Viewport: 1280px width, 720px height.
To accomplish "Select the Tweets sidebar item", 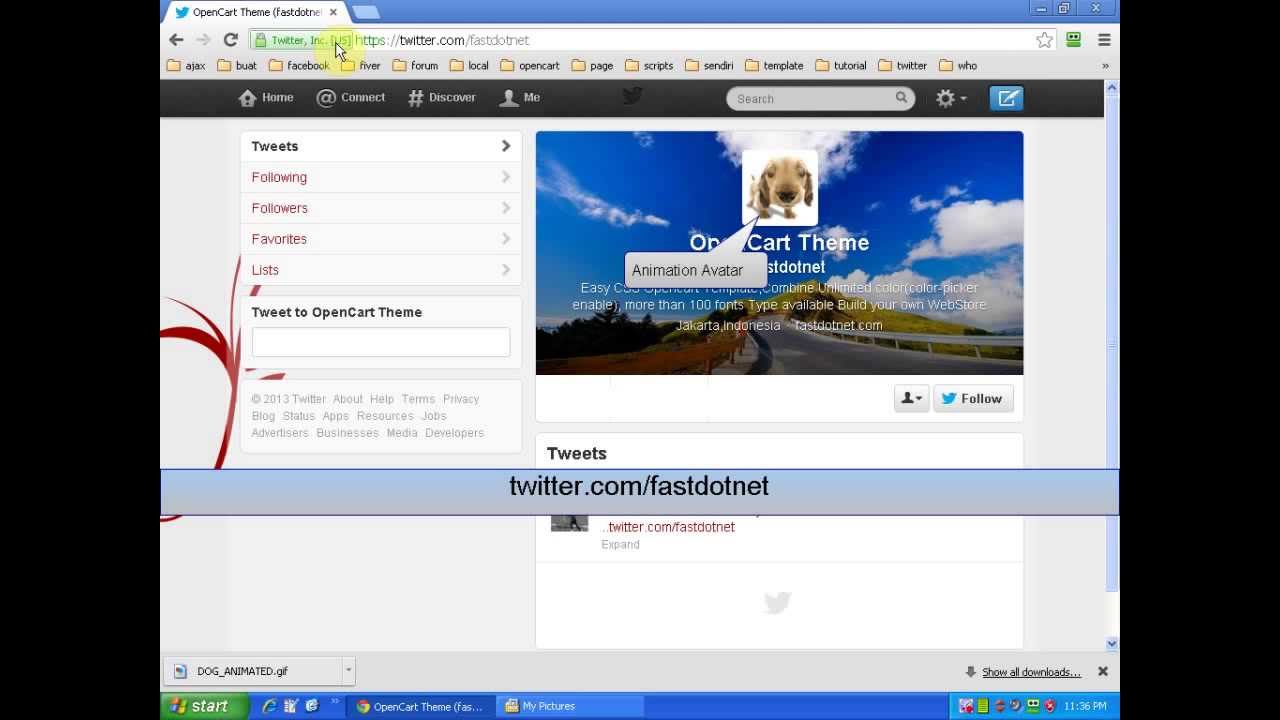I will click(x=381, y=146).
